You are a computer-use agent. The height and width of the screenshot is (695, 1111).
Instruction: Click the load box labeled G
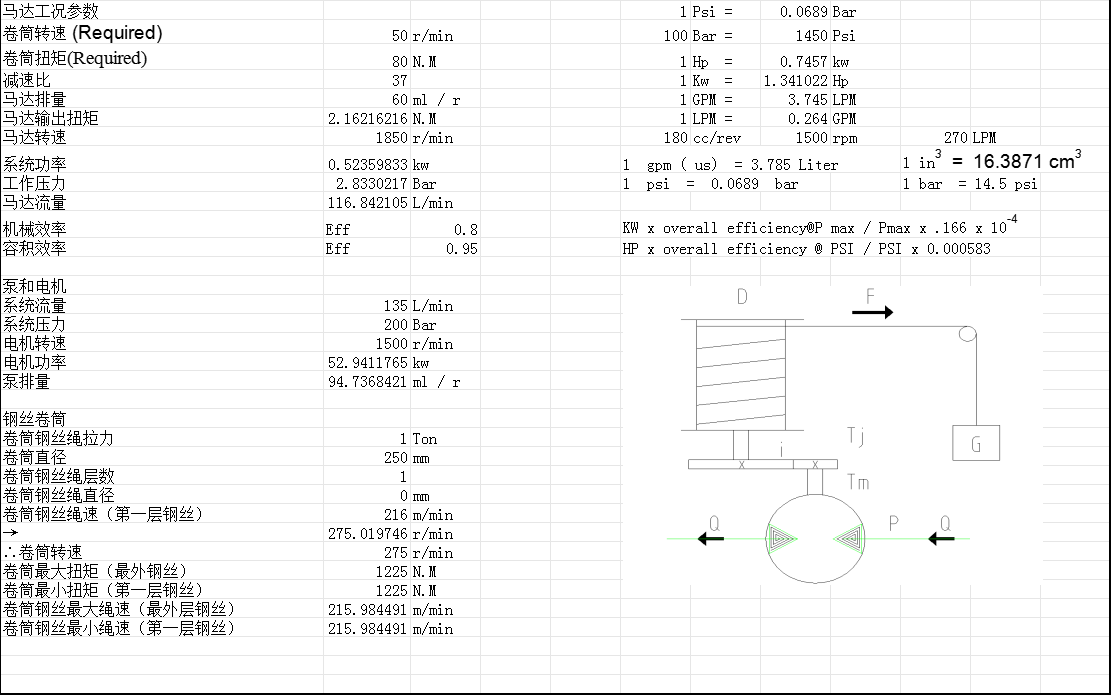tap(976, 443)
